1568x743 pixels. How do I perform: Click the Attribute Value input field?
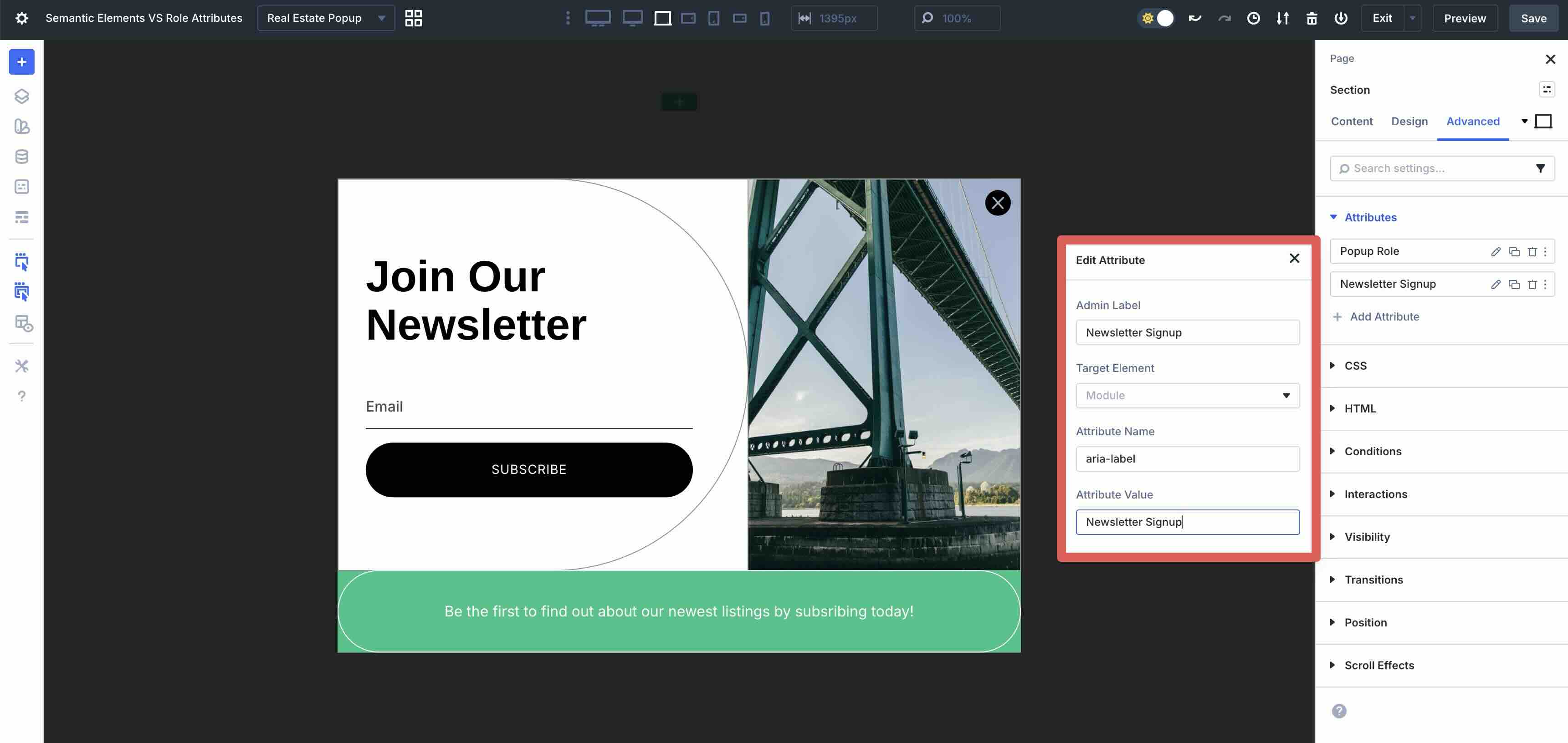point(1187,521)
